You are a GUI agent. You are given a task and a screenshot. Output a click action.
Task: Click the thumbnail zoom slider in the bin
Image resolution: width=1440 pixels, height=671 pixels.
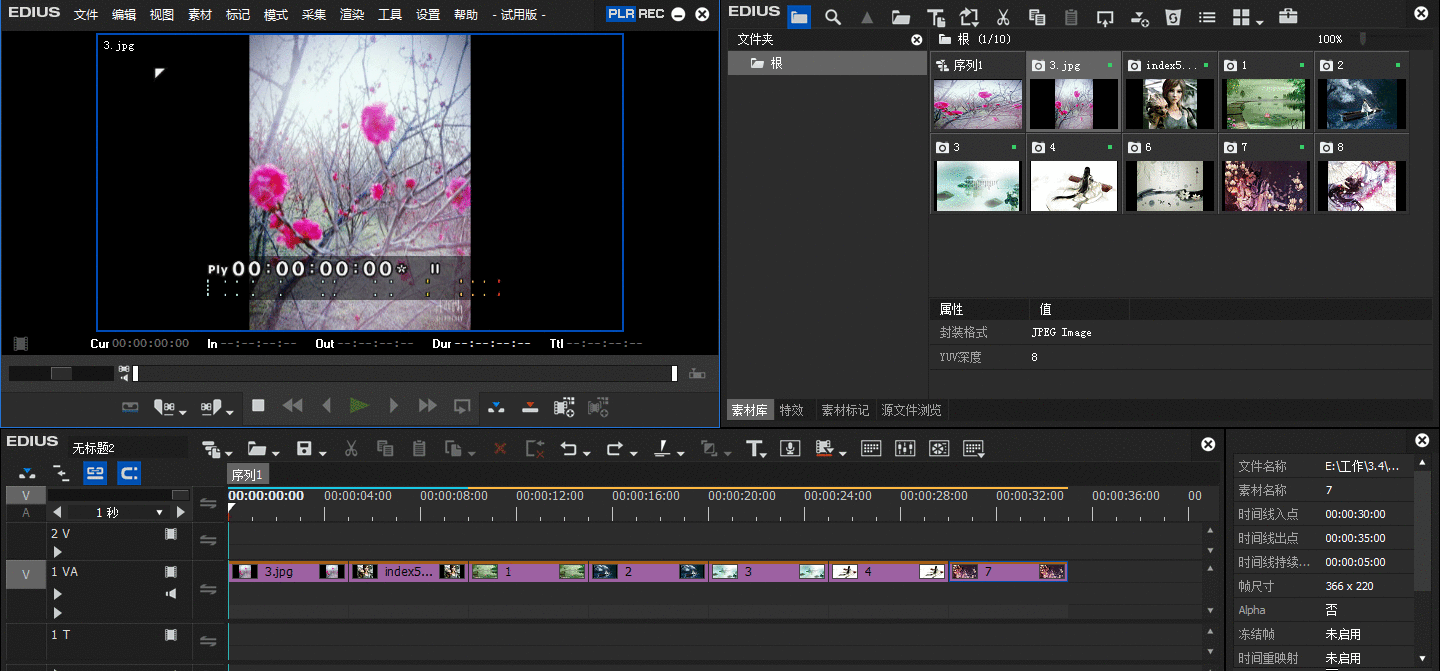pyautogui.click(x=1362, y=39)
